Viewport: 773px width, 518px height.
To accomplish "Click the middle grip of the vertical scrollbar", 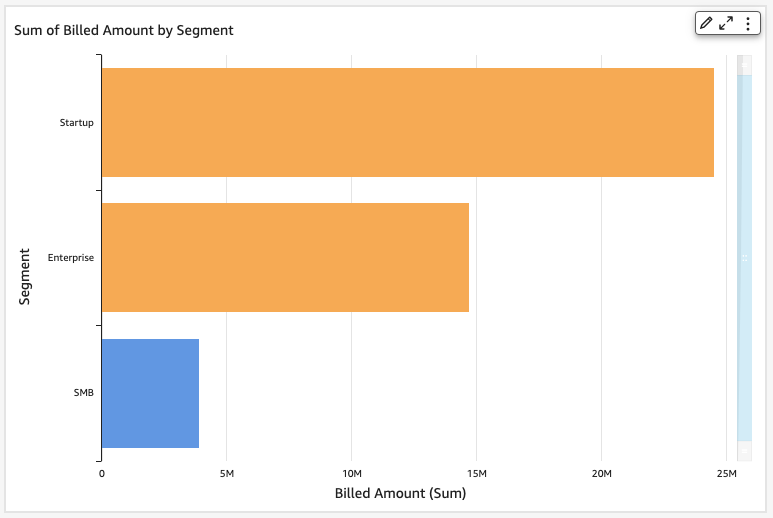I will pyautogui.click(x=744, y=257).
